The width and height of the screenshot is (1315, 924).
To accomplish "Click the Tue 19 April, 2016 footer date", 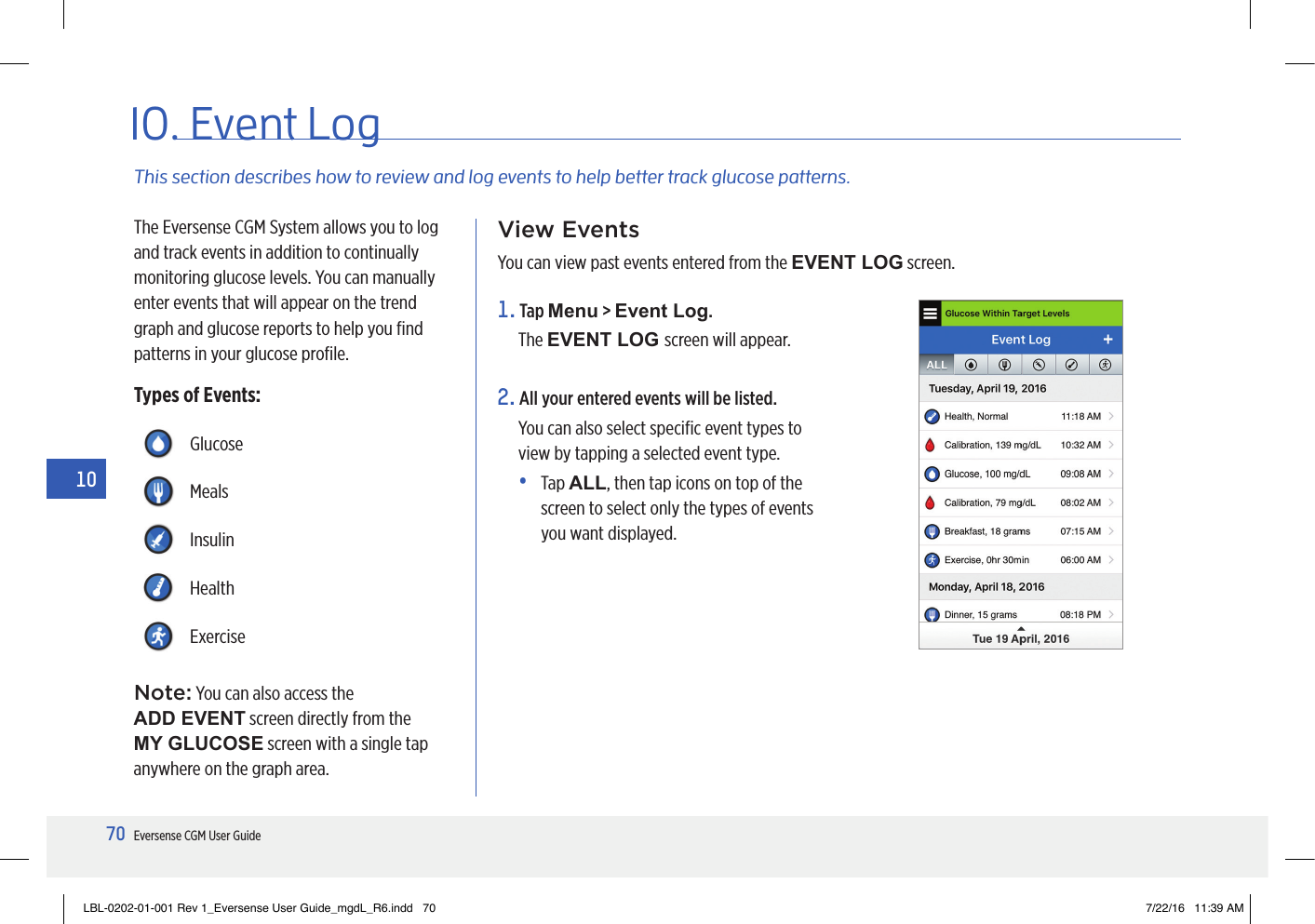I will pos(1021,639).
